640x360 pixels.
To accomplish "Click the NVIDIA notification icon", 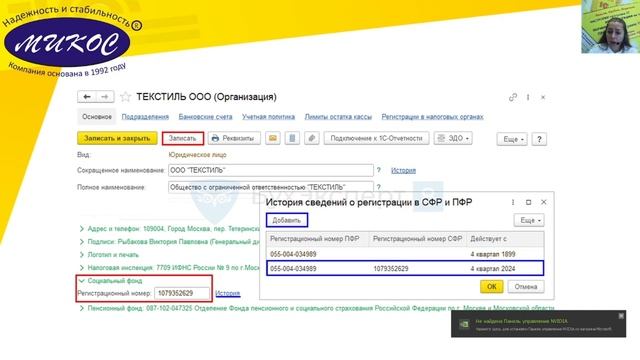I will tap(464, 324).
